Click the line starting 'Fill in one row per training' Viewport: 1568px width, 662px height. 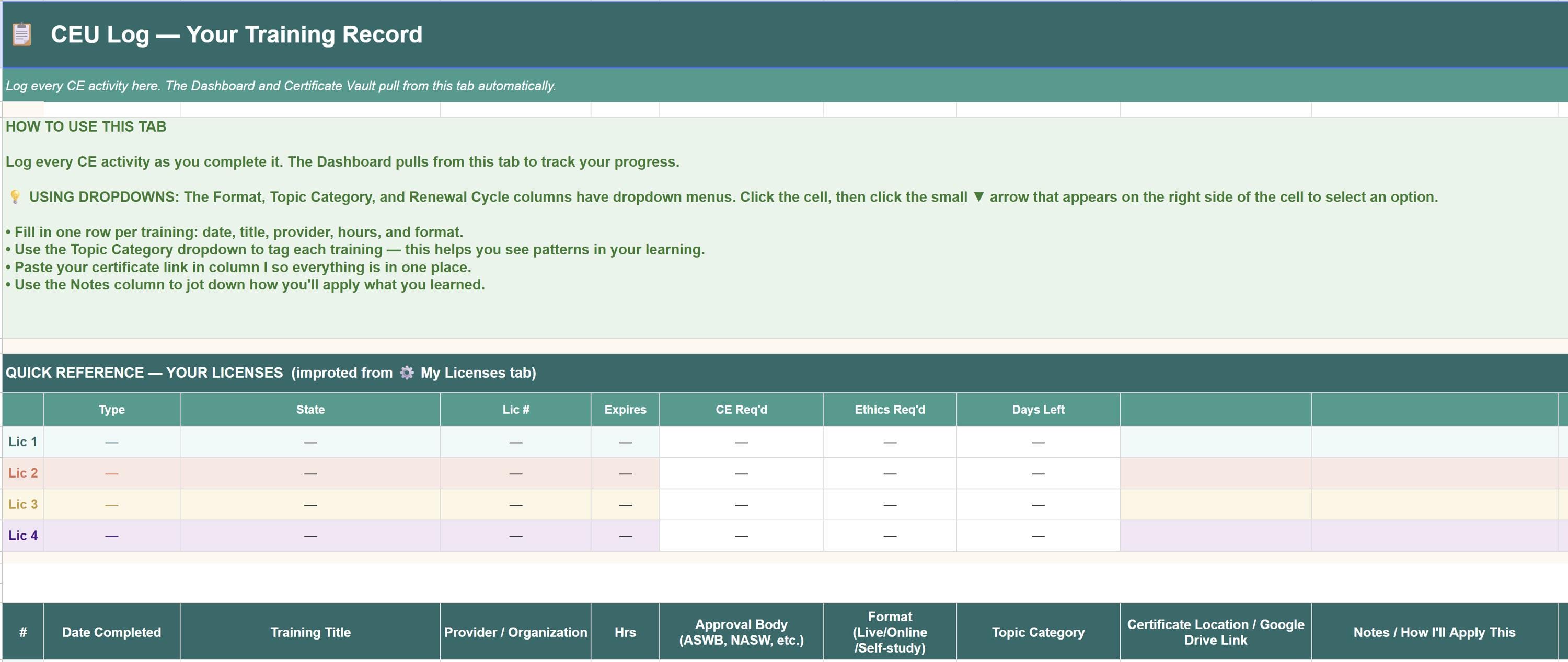(x=234, y=233)
